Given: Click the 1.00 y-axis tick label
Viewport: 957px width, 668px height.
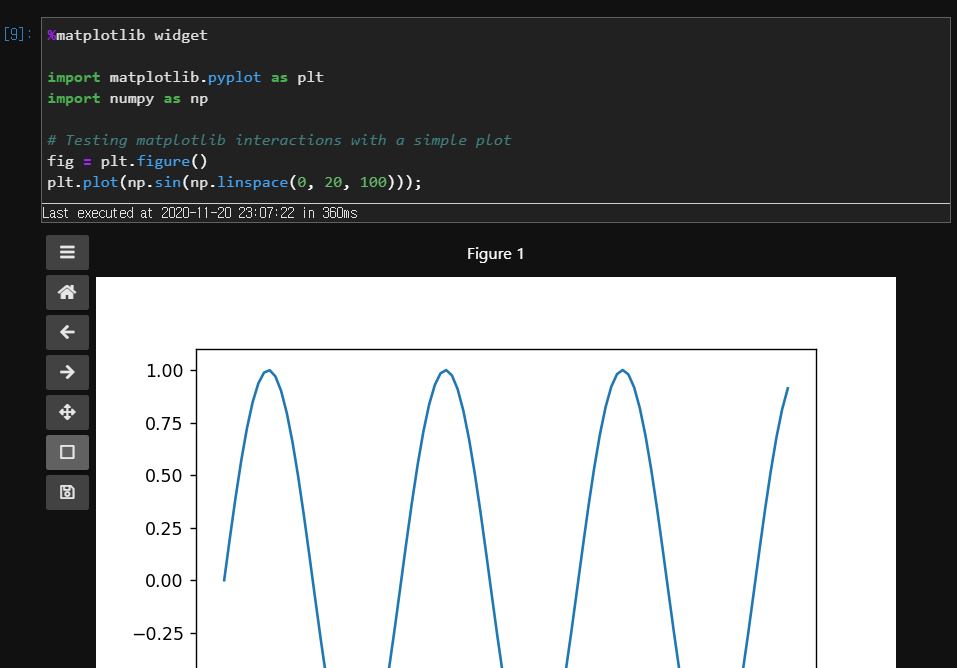Looking at the screenshot, I should [x=164, y=371].
